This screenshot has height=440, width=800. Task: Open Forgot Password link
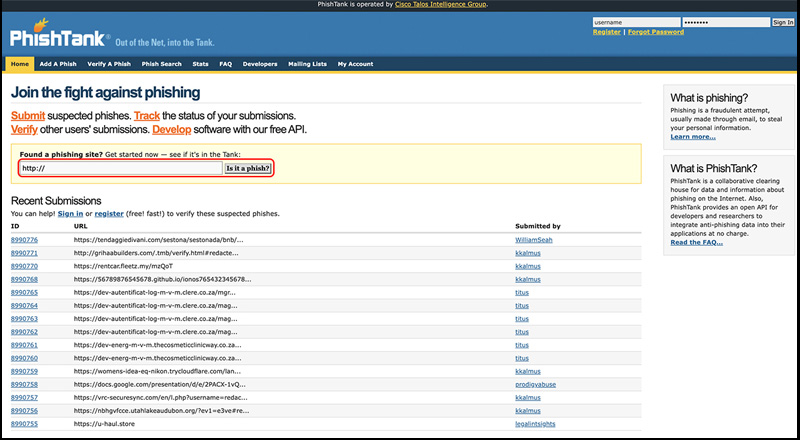(656, 32)
